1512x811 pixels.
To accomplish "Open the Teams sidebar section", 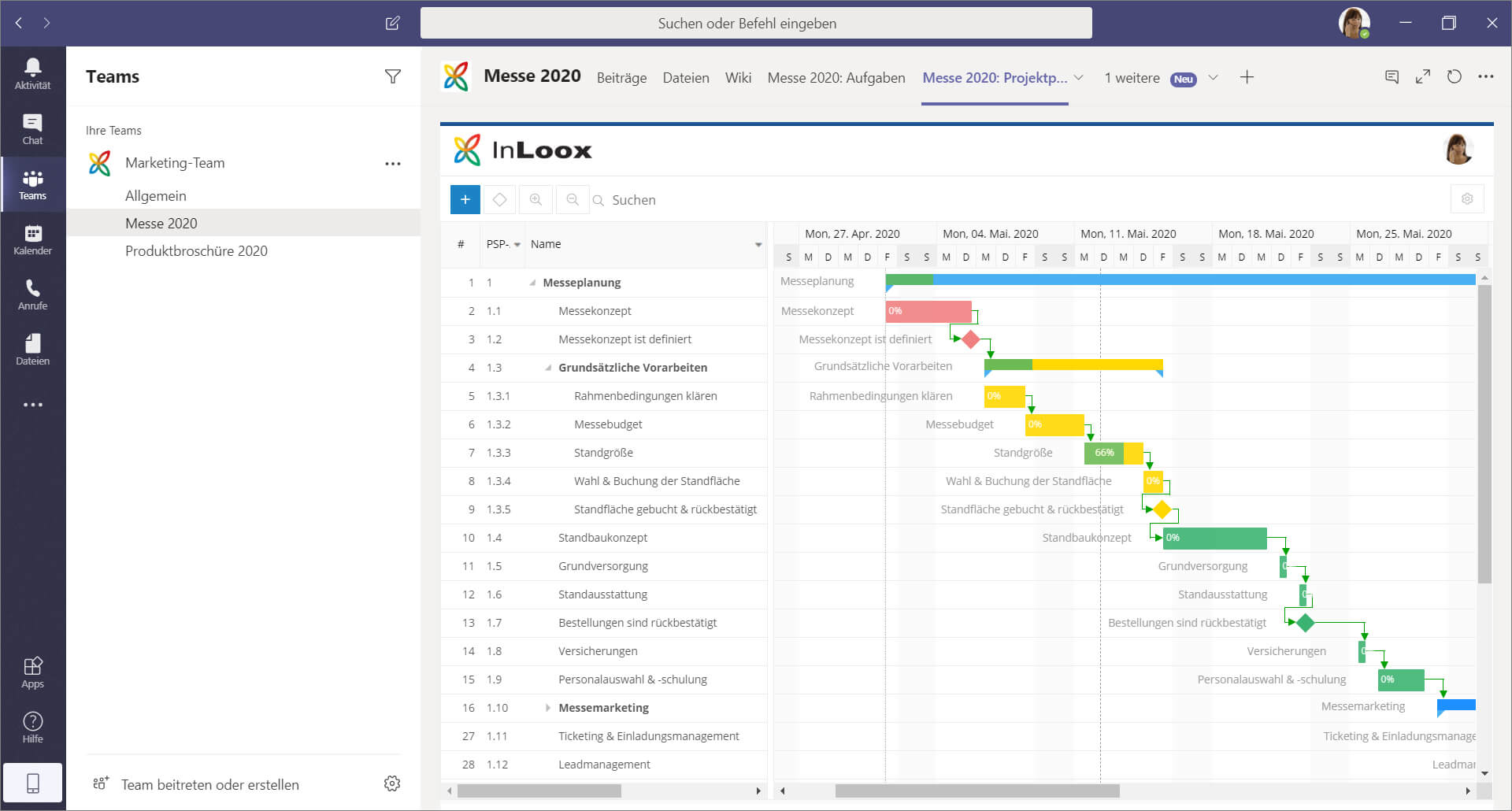I will coord(32,183).
